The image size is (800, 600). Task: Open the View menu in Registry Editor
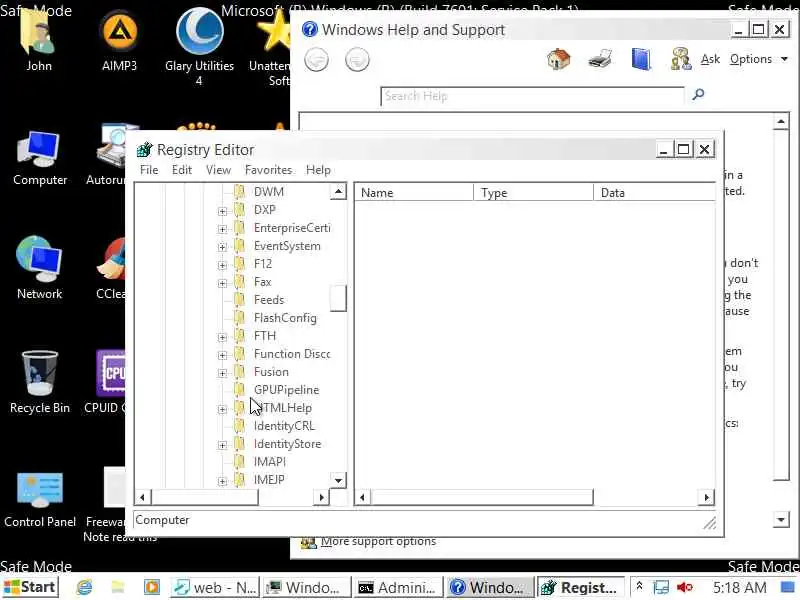click(x=218, y=170)
